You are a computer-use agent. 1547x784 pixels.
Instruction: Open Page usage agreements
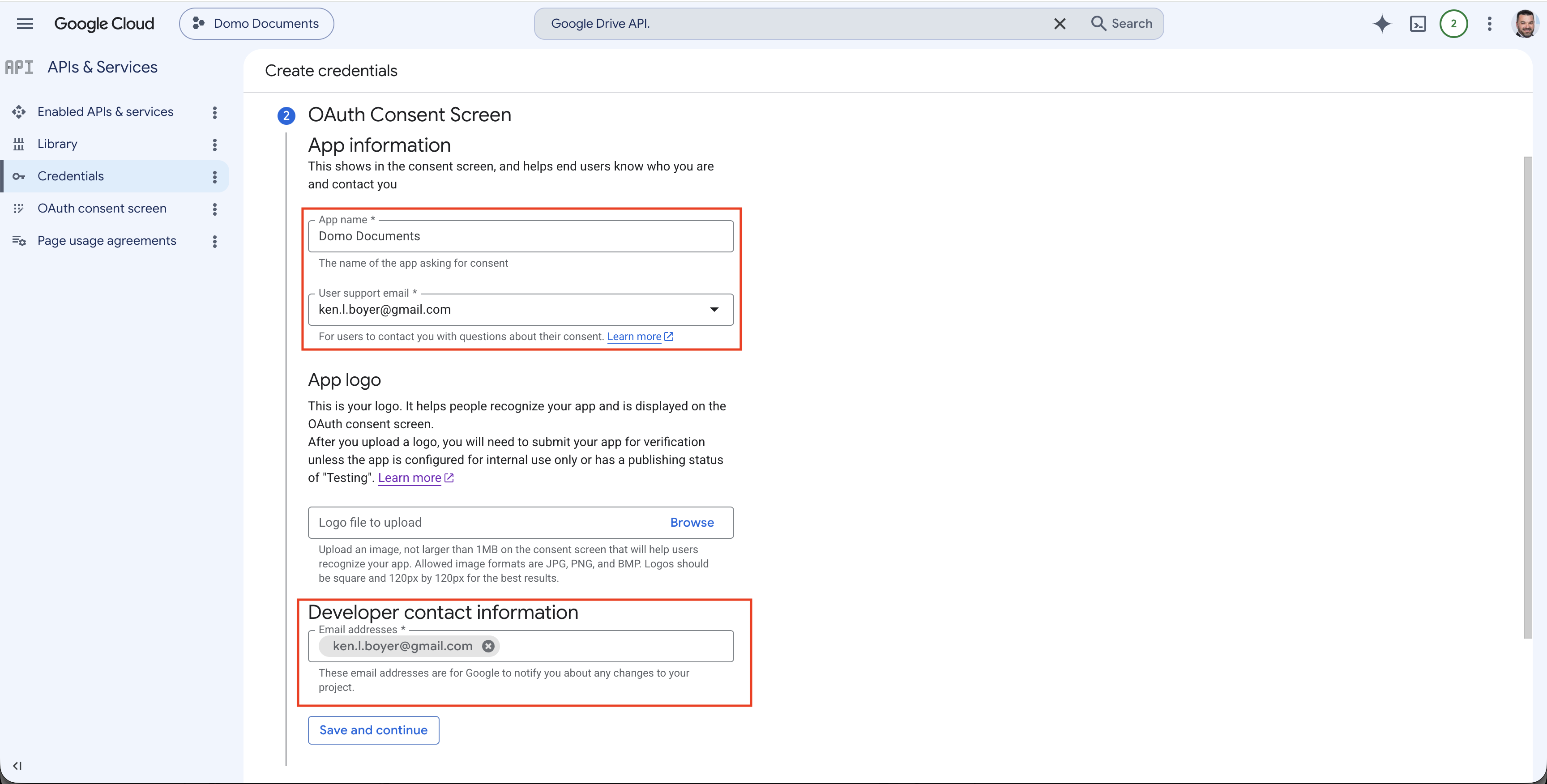[107, 241]
